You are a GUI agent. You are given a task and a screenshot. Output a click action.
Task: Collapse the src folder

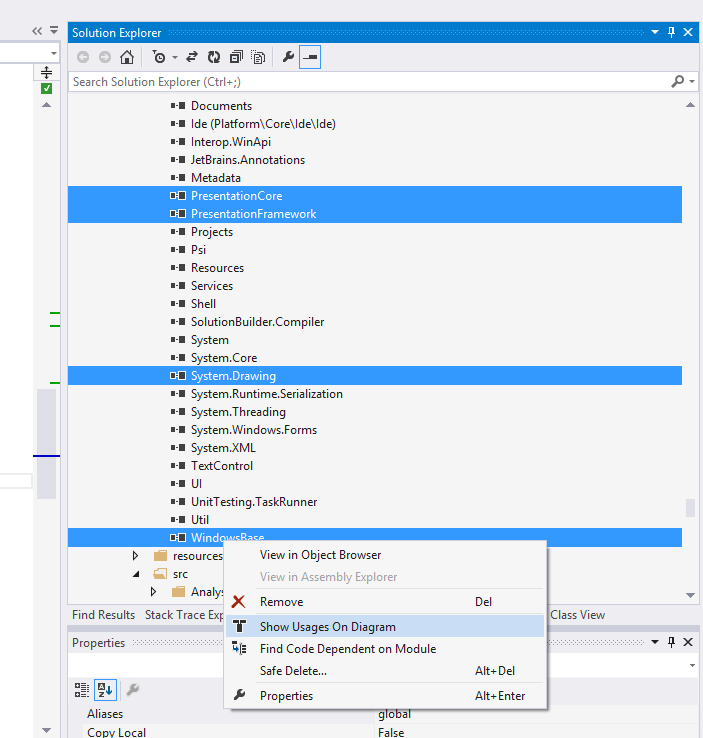136,574
